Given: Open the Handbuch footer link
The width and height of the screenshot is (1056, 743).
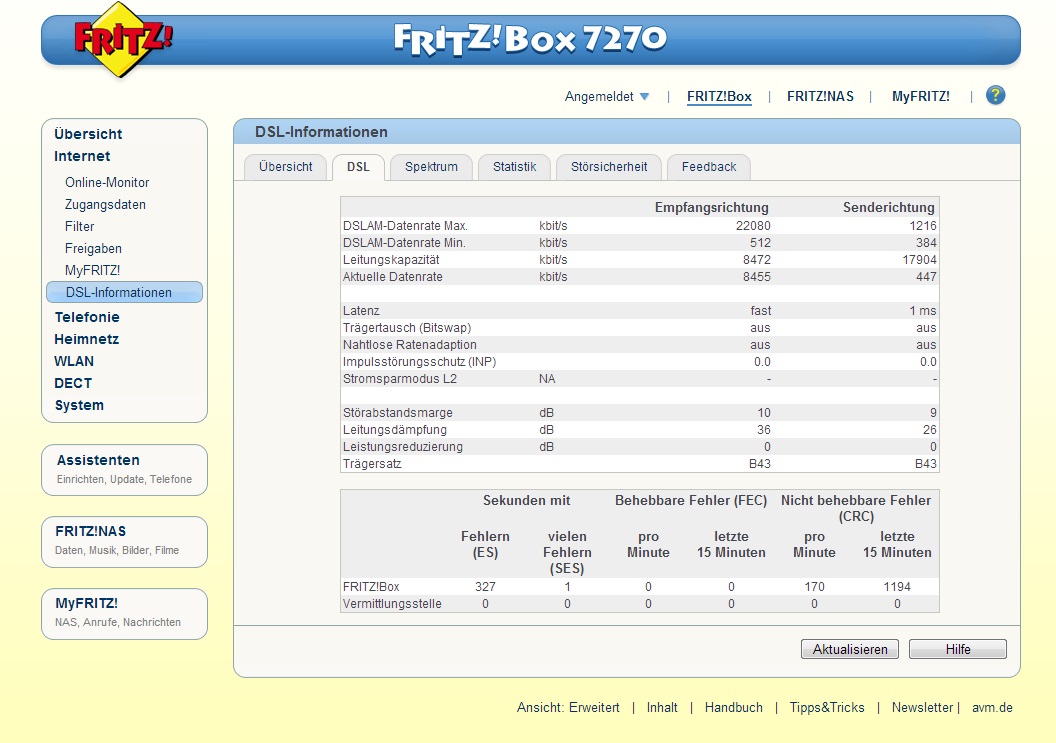Looking at the screenshot, I should [733, 708].
